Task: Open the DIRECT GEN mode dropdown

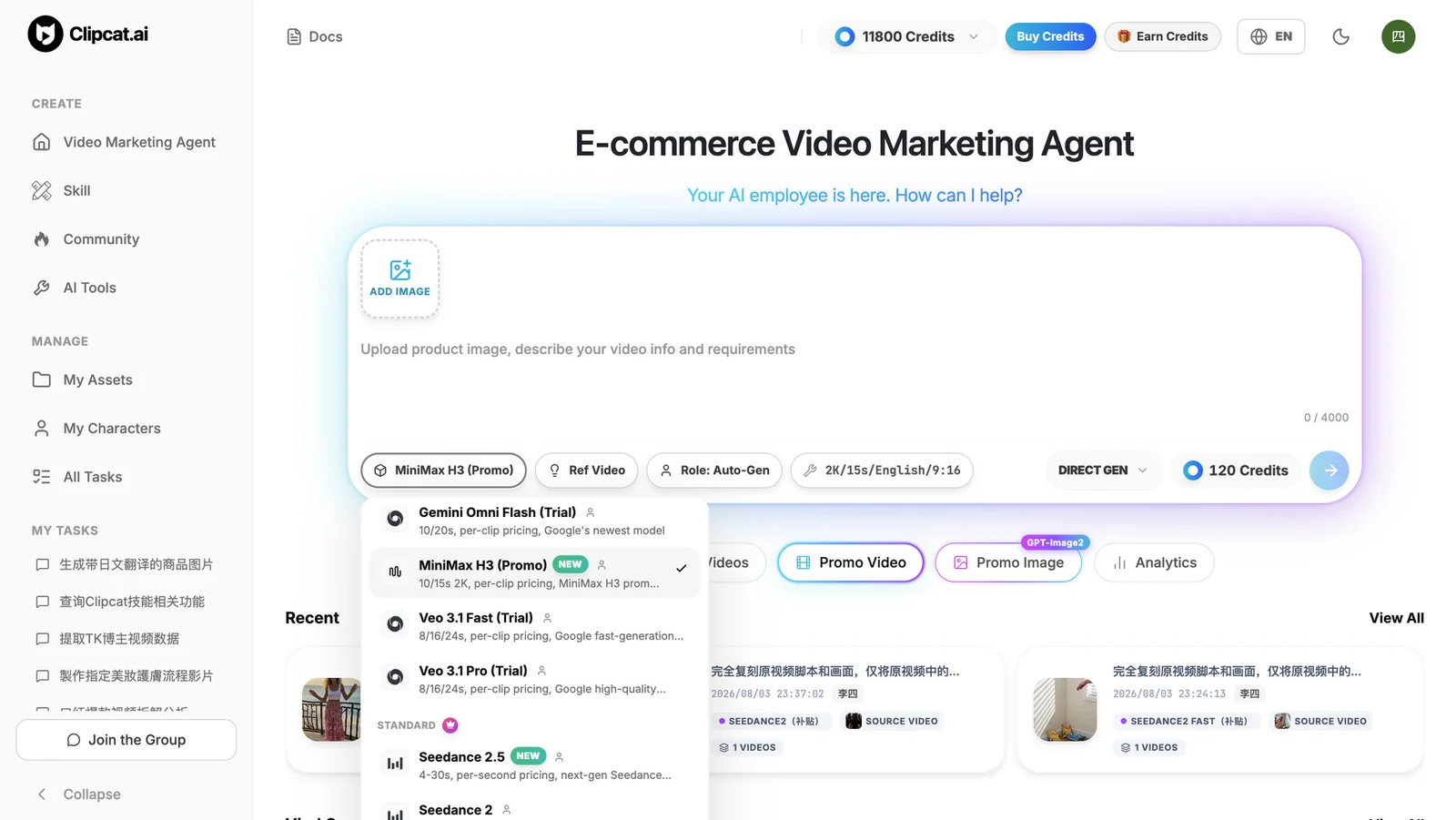Action: (1103, 471)
